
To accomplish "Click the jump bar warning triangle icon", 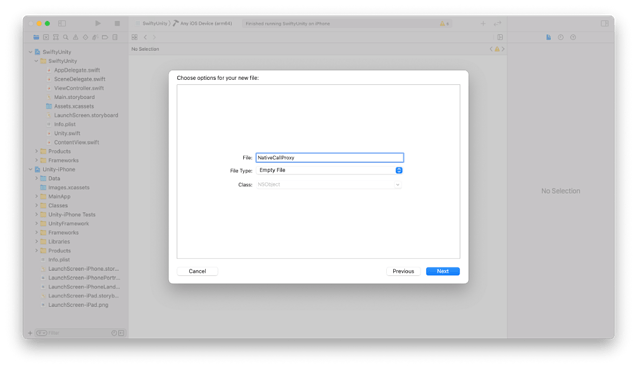I will coord(497,49).
